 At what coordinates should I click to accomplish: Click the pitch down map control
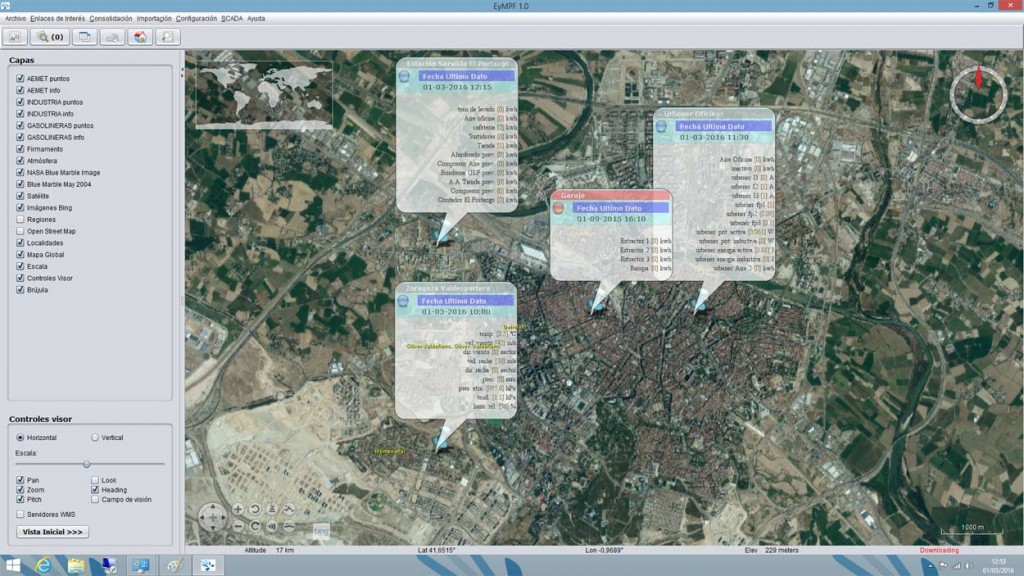pos(272,526)
